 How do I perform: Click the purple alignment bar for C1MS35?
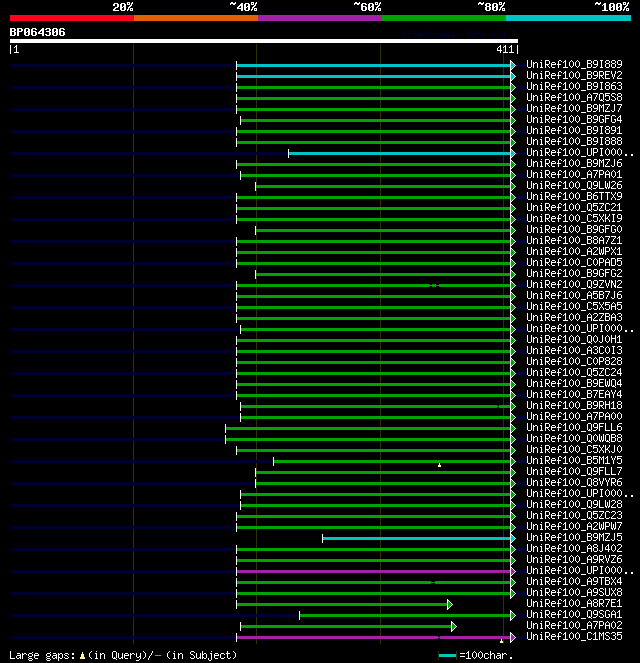[373, 637]
